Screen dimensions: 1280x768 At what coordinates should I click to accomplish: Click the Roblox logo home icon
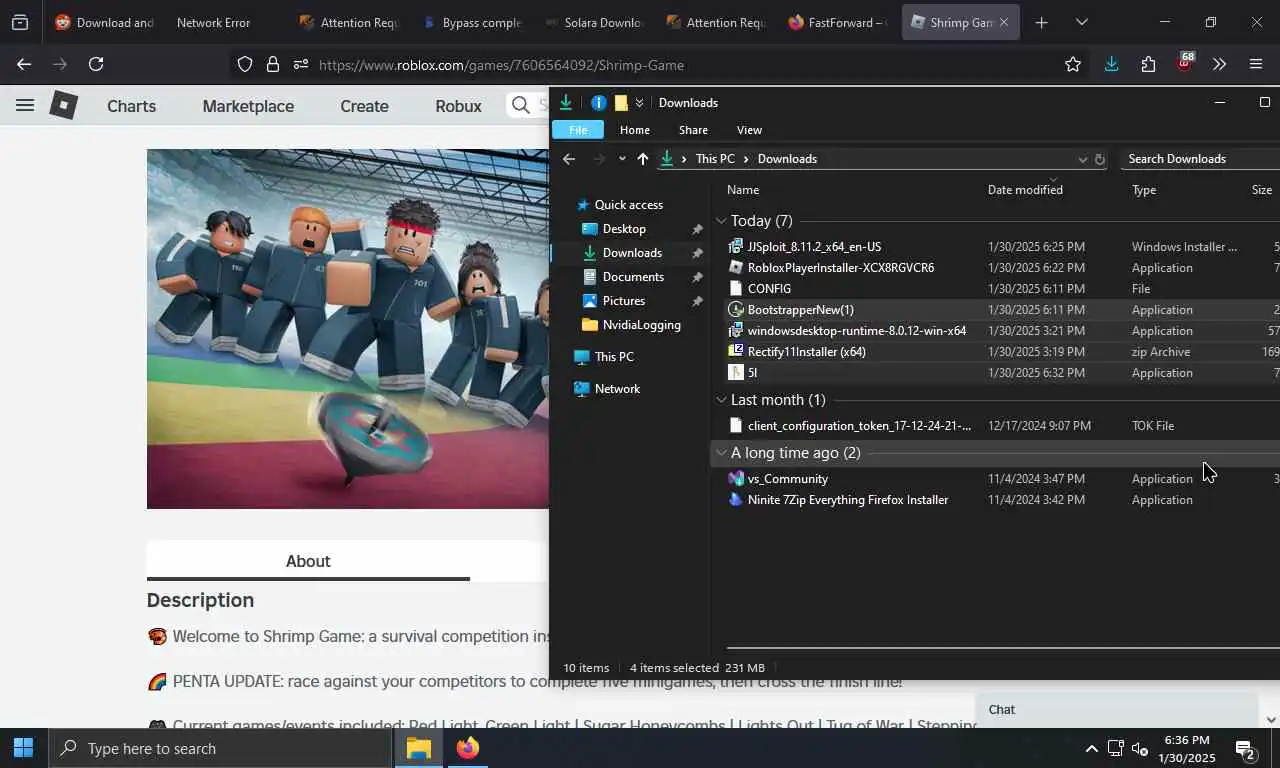(64, 105)
